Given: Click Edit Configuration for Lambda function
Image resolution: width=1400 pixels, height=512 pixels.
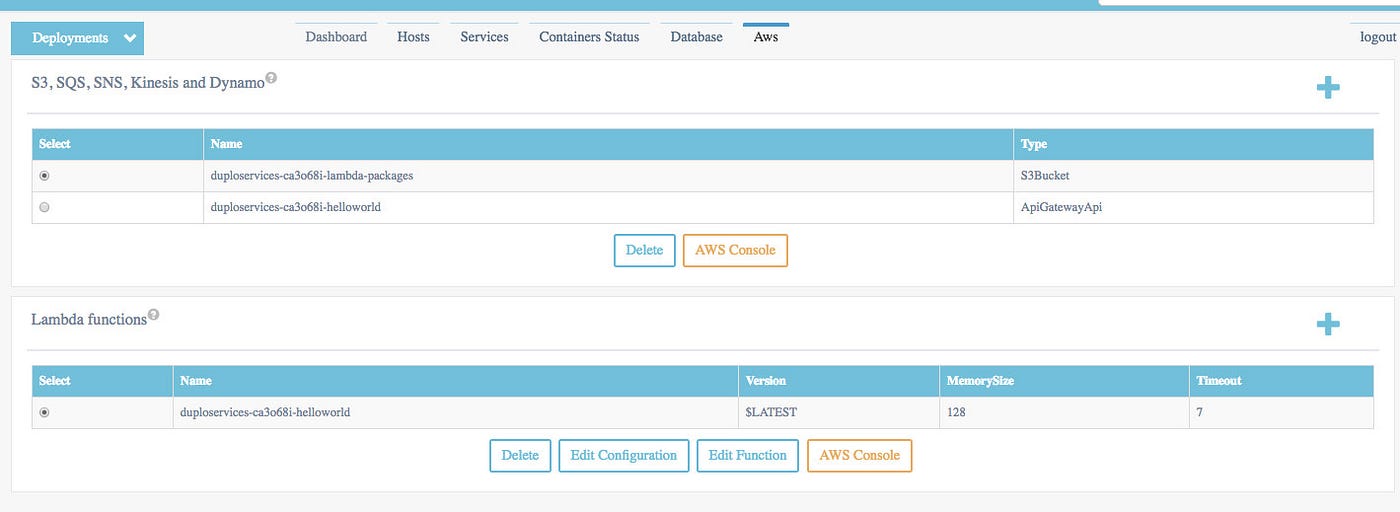Looking at the screenshot, I should pos(623,455).
